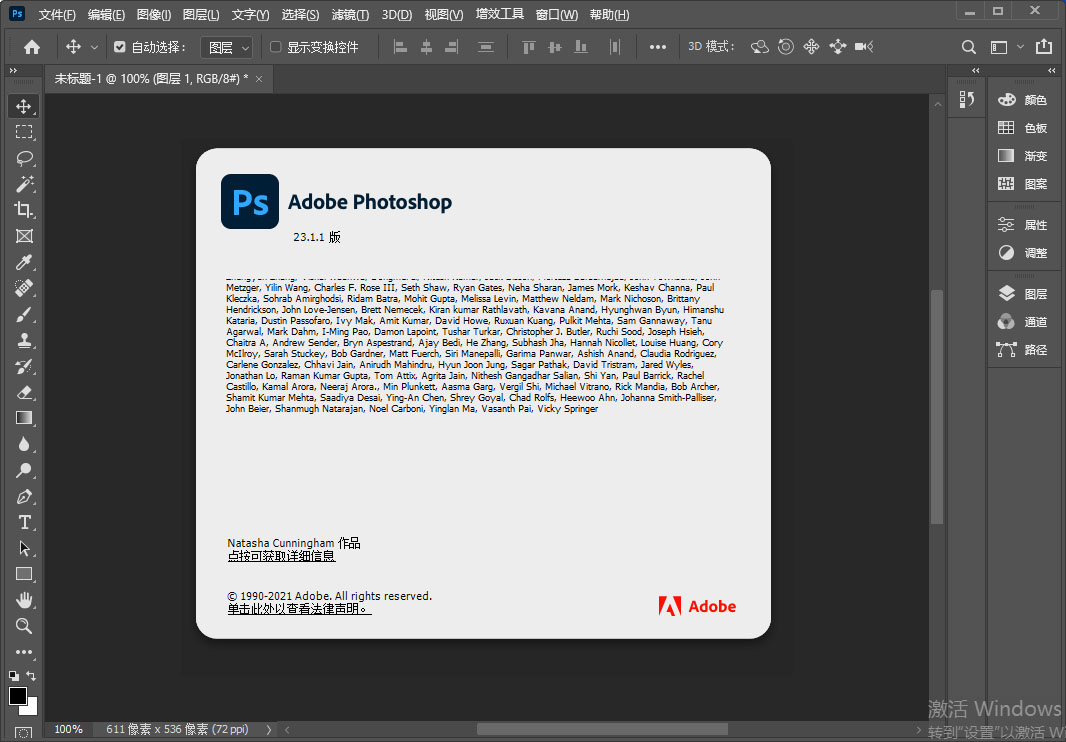Screen dimensions: 1066x742
Task: Select the History Brush tool
Action: pos(24,367)
